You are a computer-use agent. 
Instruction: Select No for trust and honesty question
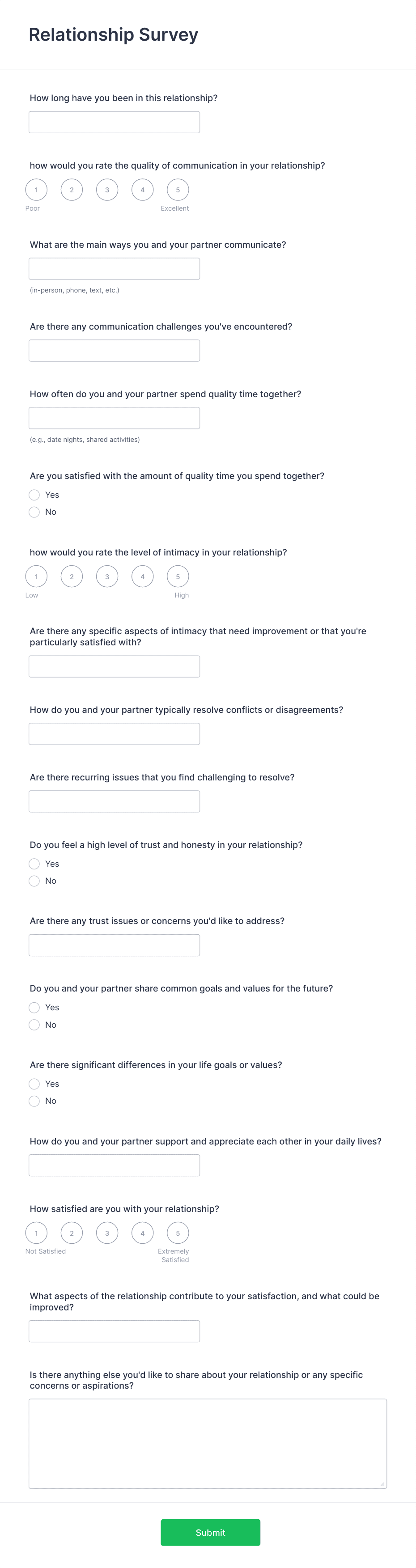[x=35, y=881]
